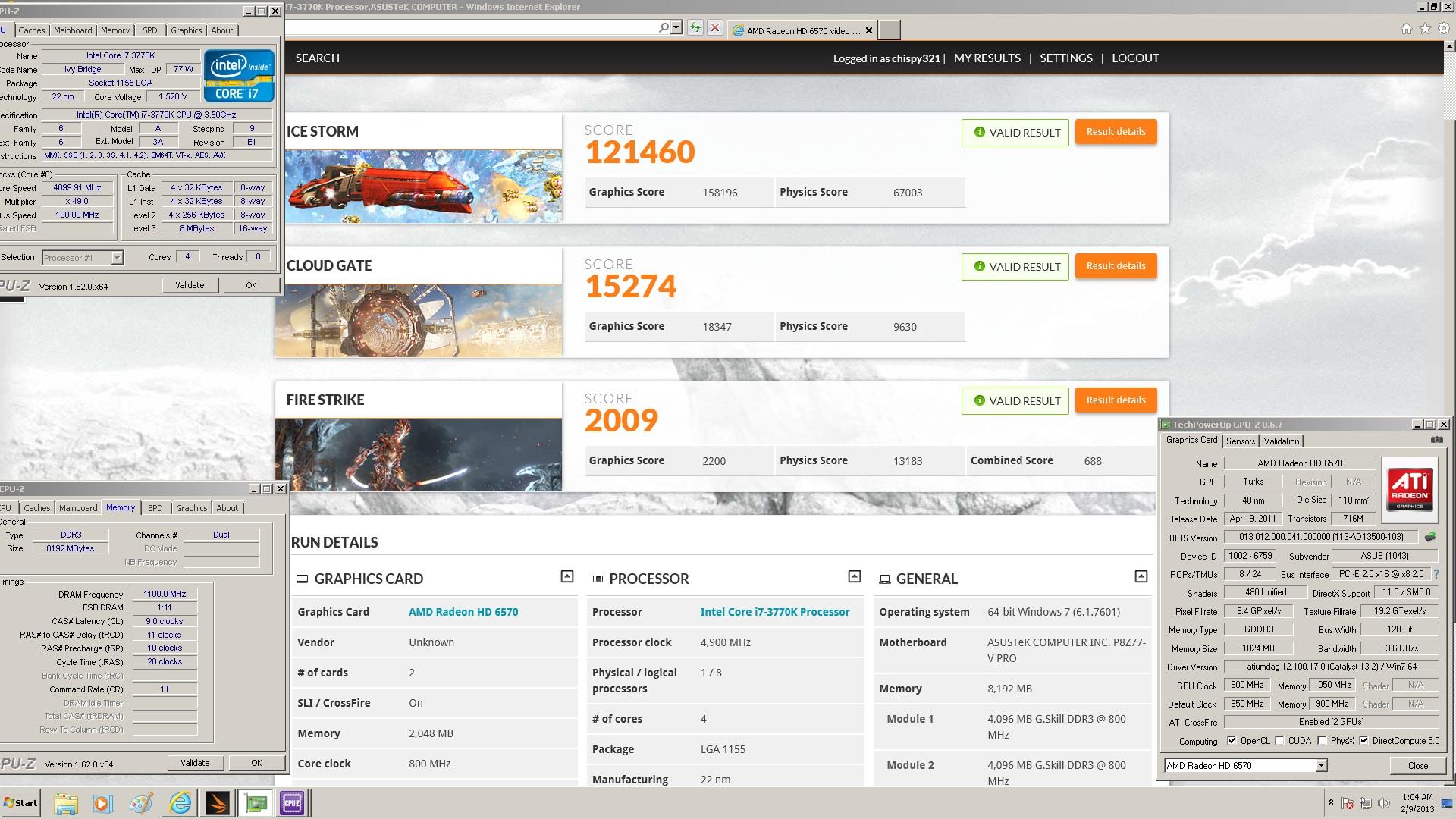Open the SETTINGS link
Screen dimensions: 1456x819
pyautogui.click(x=1065, y=58)
